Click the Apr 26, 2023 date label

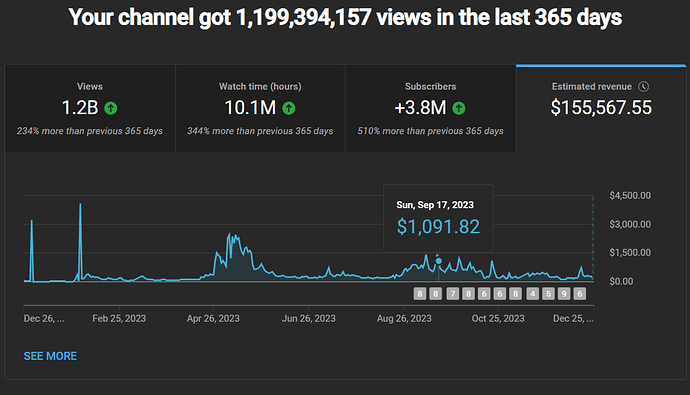[x=213, y=318]
